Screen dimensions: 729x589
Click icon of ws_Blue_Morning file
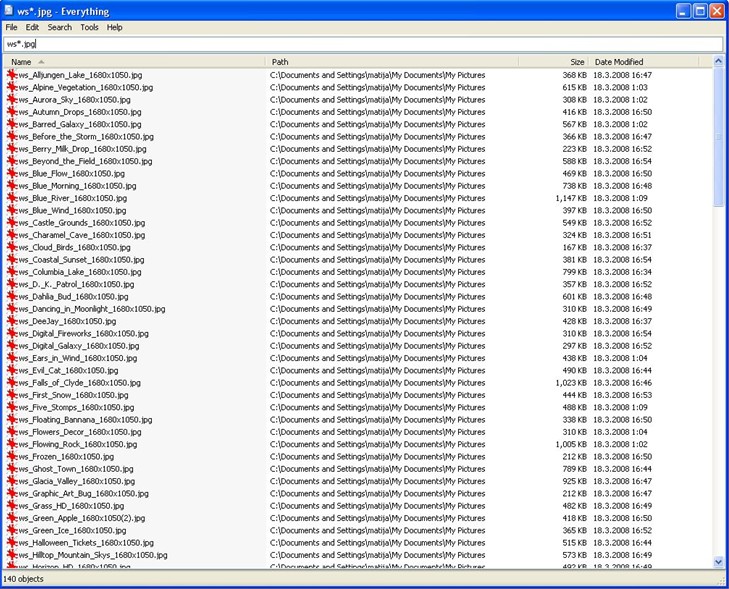(12, 186)
